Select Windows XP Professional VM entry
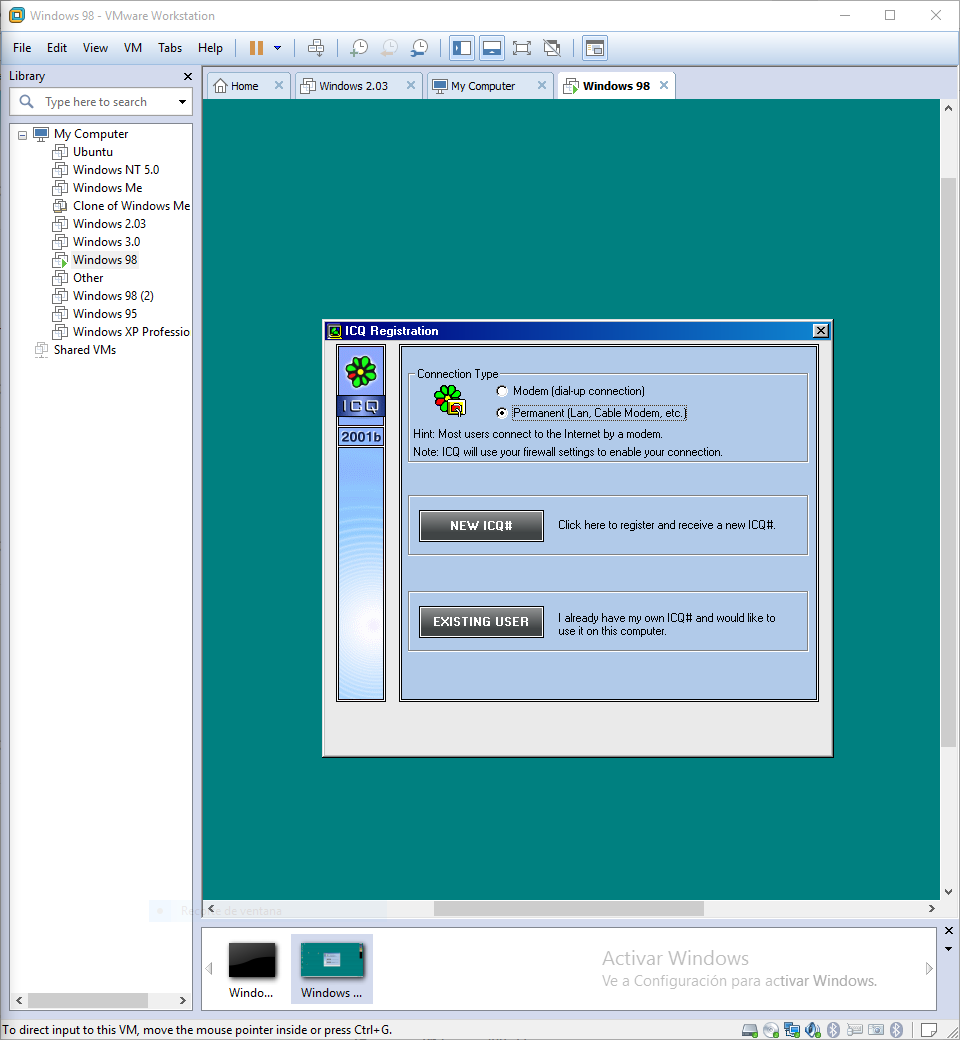960x1040 pixels. 131,332
